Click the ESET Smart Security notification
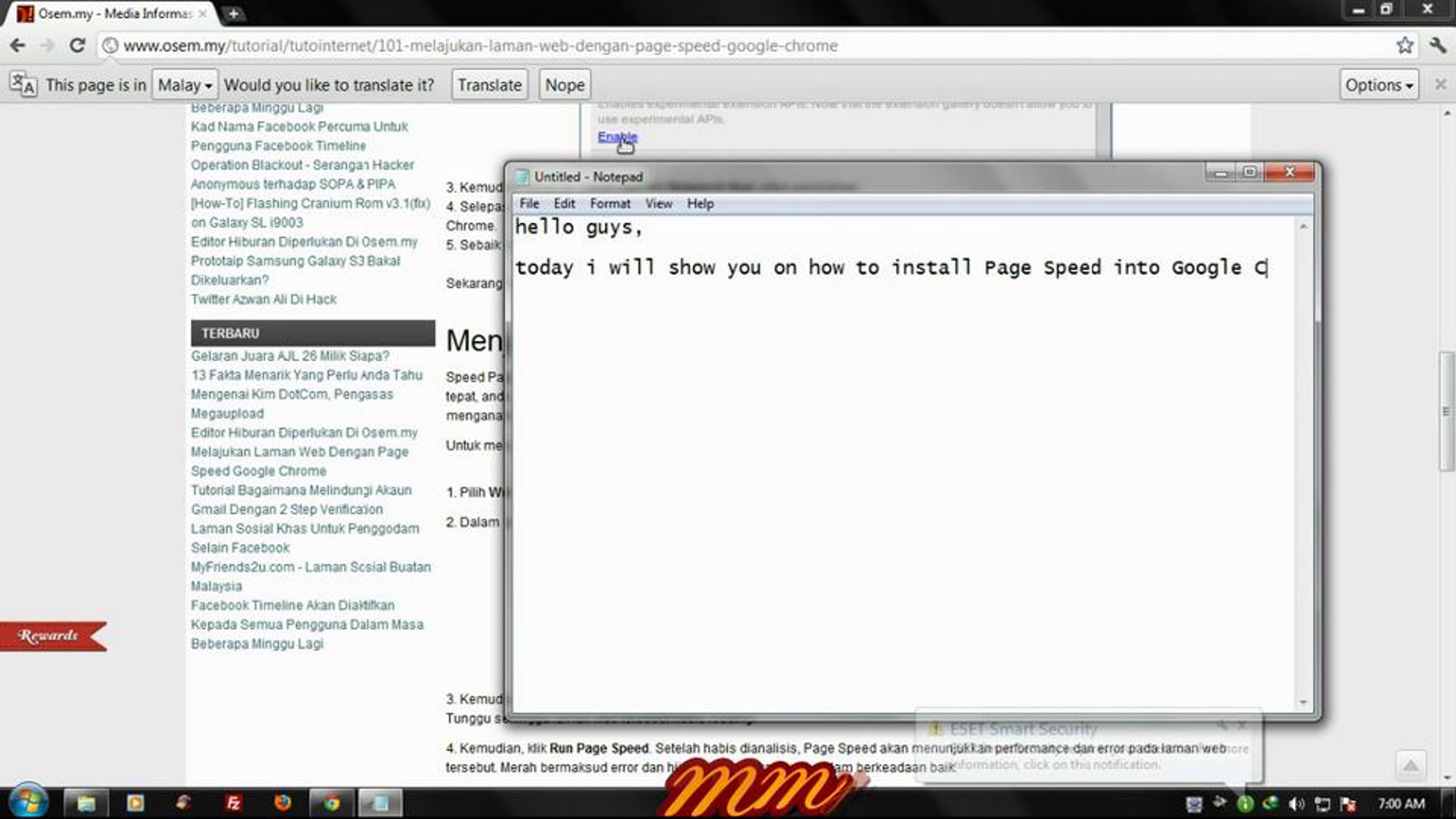 tap(1089, 746)
